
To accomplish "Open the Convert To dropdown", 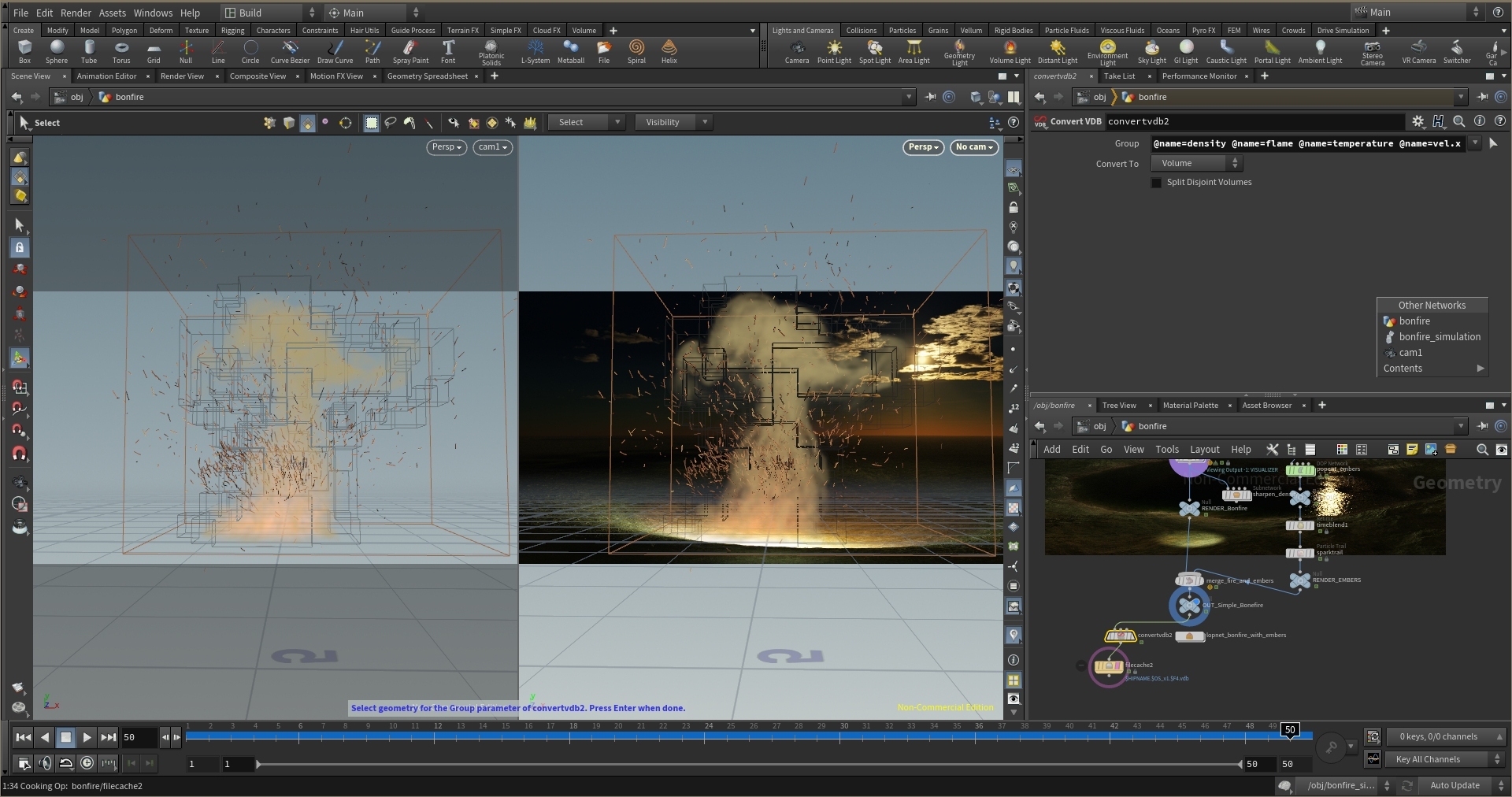I will tap(1195, 163).
